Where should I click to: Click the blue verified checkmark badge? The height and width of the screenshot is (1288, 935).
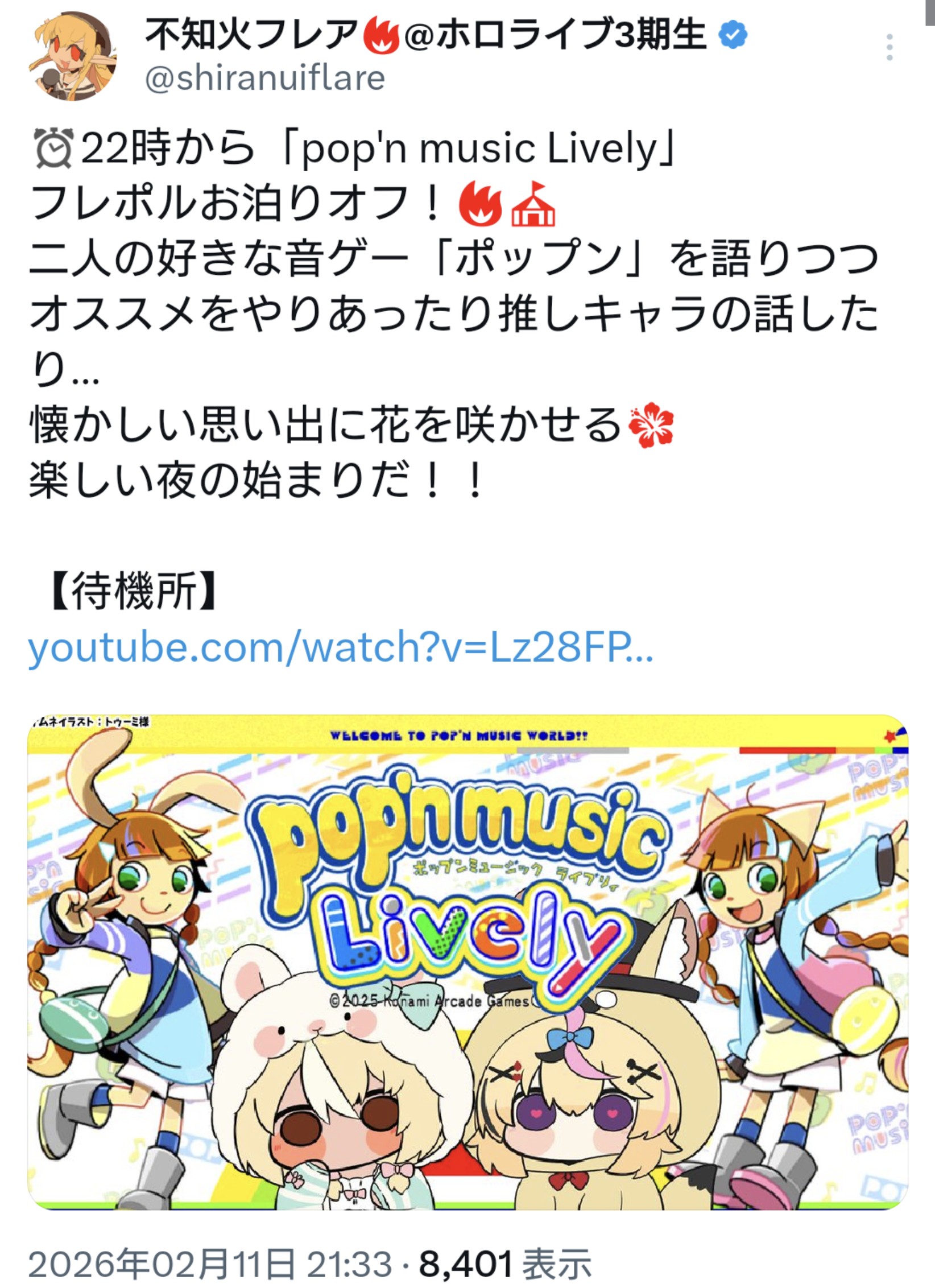click(x=733, y=35)
